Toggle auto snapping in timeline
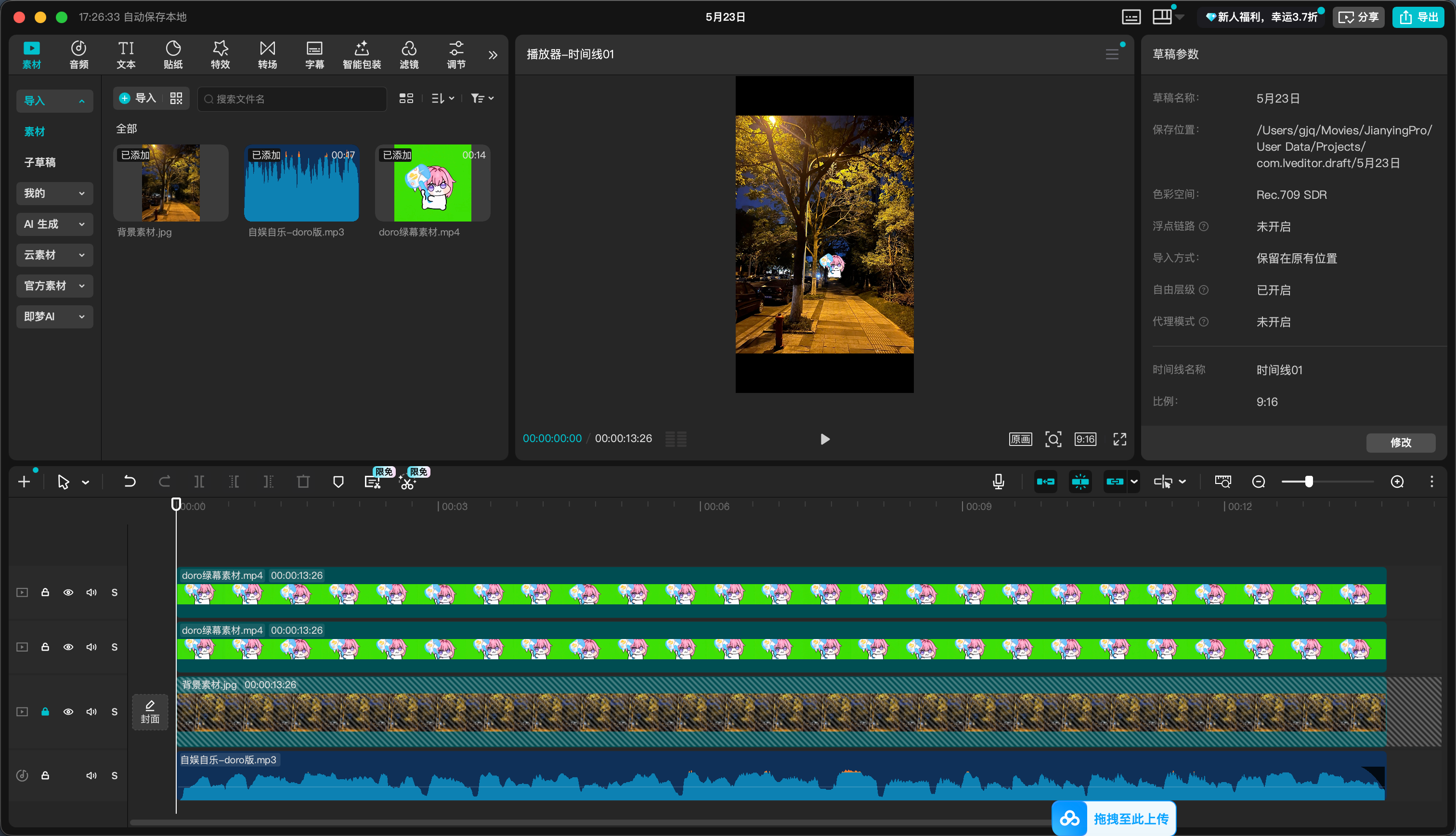This screenshot has height=836, width=1456. tap(1080, 482)
